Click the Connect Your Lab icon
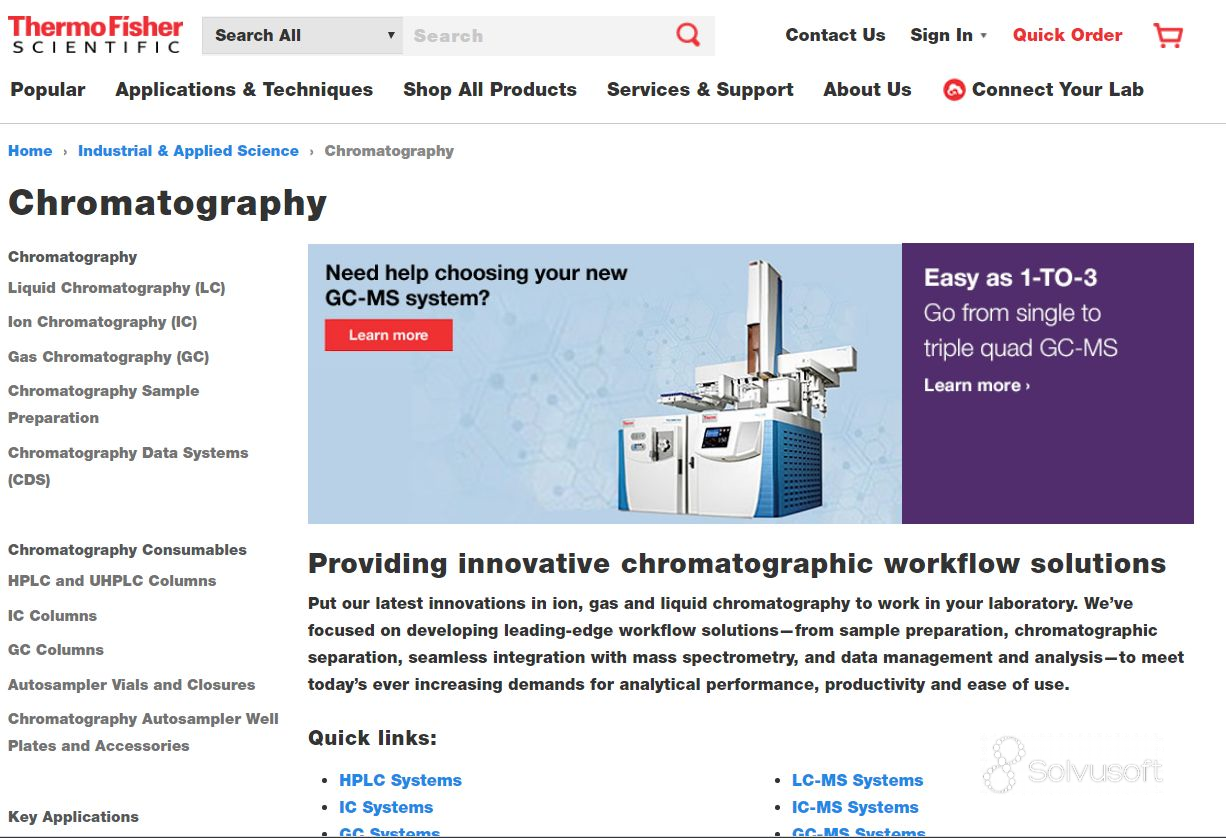Image resolution: width=1226 pixels, height=838 pixels. click(954, 90)
